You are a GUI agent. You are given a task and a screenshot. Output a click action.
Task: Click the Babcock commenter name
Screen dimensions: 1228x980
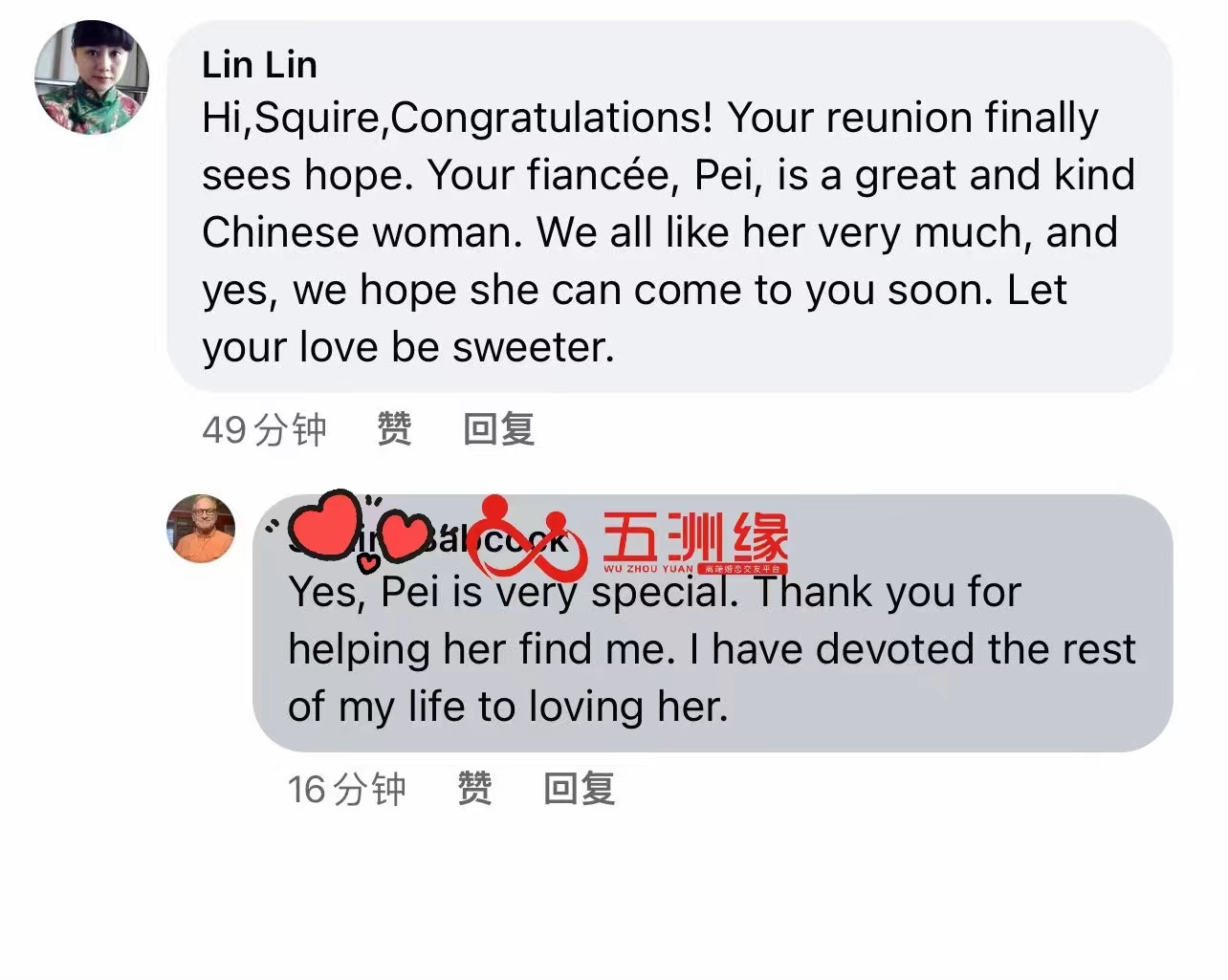click(x=428, y=540)
